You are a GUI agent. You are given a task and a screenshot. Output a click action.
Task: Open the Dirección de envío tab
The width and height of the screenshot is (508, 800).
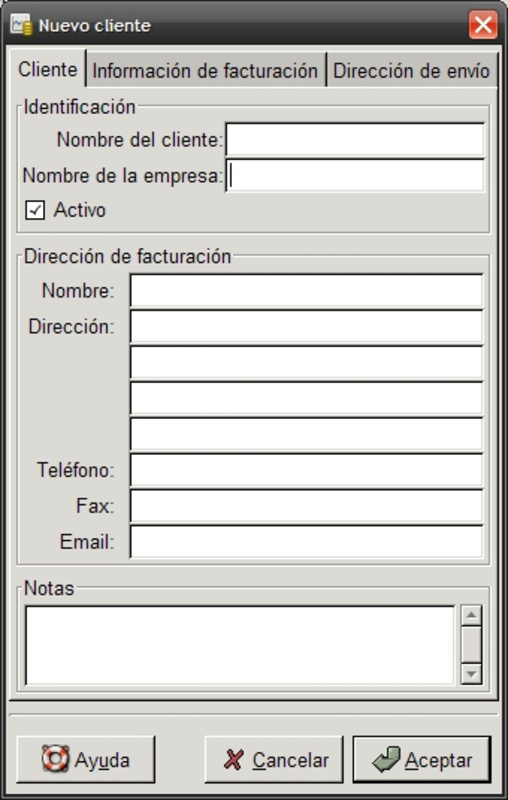[x=411, y=70]
